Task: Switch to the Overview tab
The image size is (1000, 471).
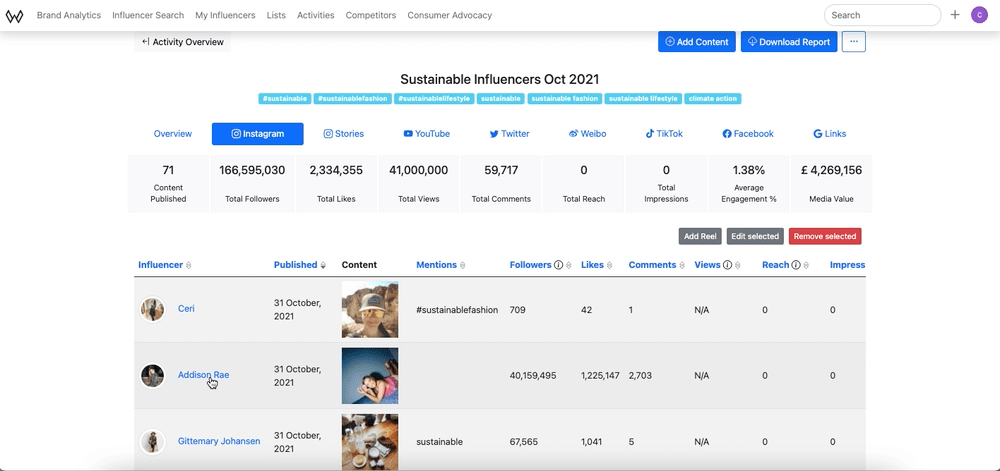Action: (x=173, y=134)
